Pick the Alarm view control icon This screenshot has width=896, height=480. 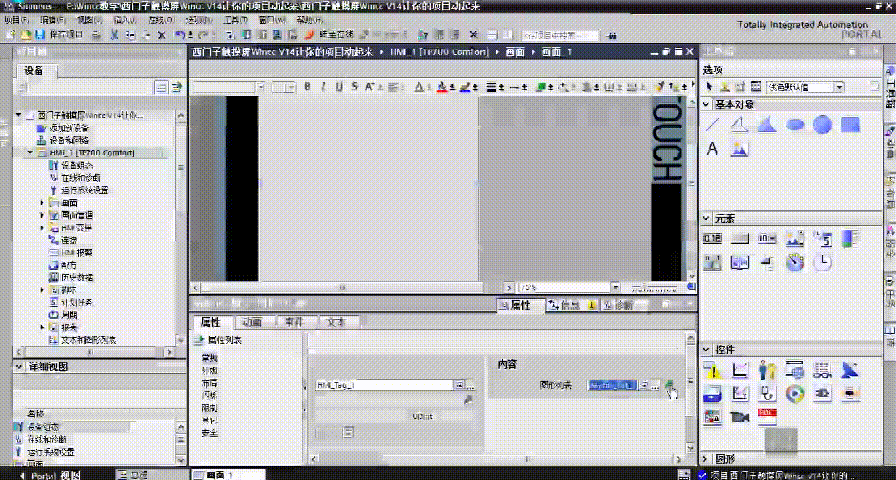(712, 370)
